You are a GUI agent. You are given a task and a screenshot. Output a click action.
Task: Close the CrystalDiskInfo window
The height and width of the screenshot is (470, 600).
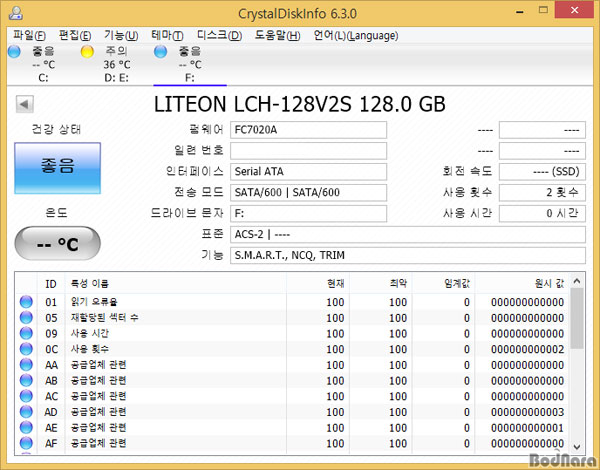(574, 10)
